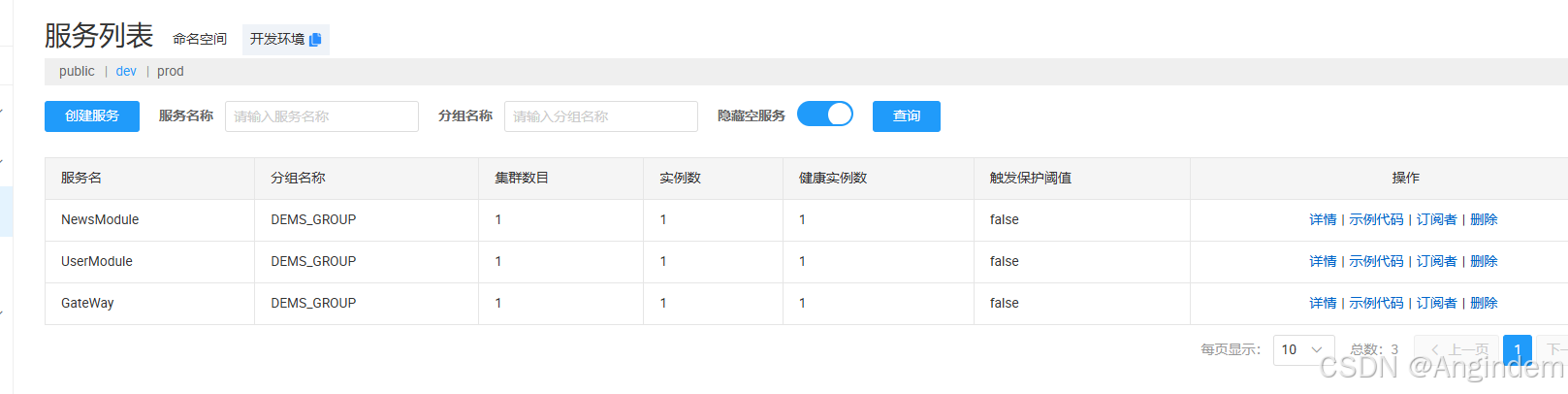Image resolution: width=1568 pixels, height=394 pixels.
Task: Select the dev namespace tab
Action: pos(126,71)
